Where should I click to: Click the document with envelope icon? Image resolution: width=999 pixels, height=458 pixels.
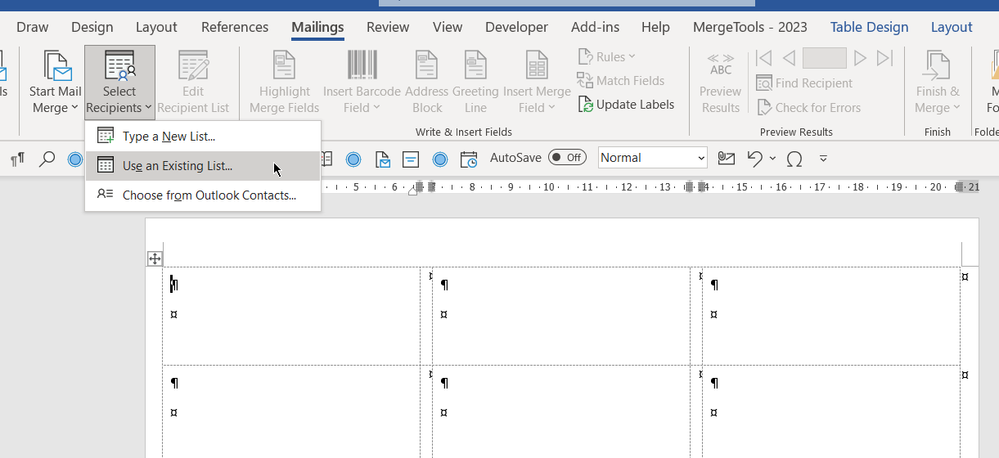pyautogui.click(x=382, y=159)
